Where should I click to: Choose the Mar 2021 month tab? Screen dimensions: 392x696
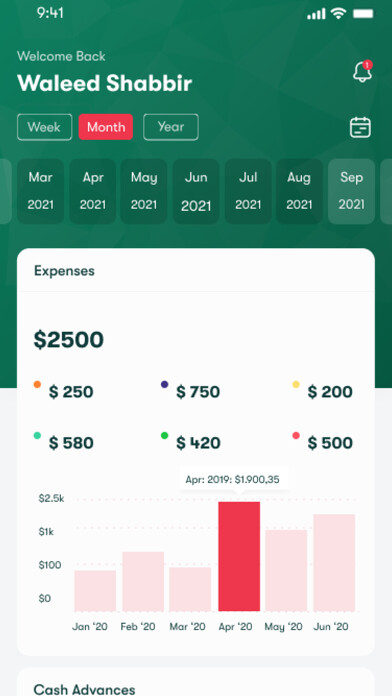coord(40,191)
